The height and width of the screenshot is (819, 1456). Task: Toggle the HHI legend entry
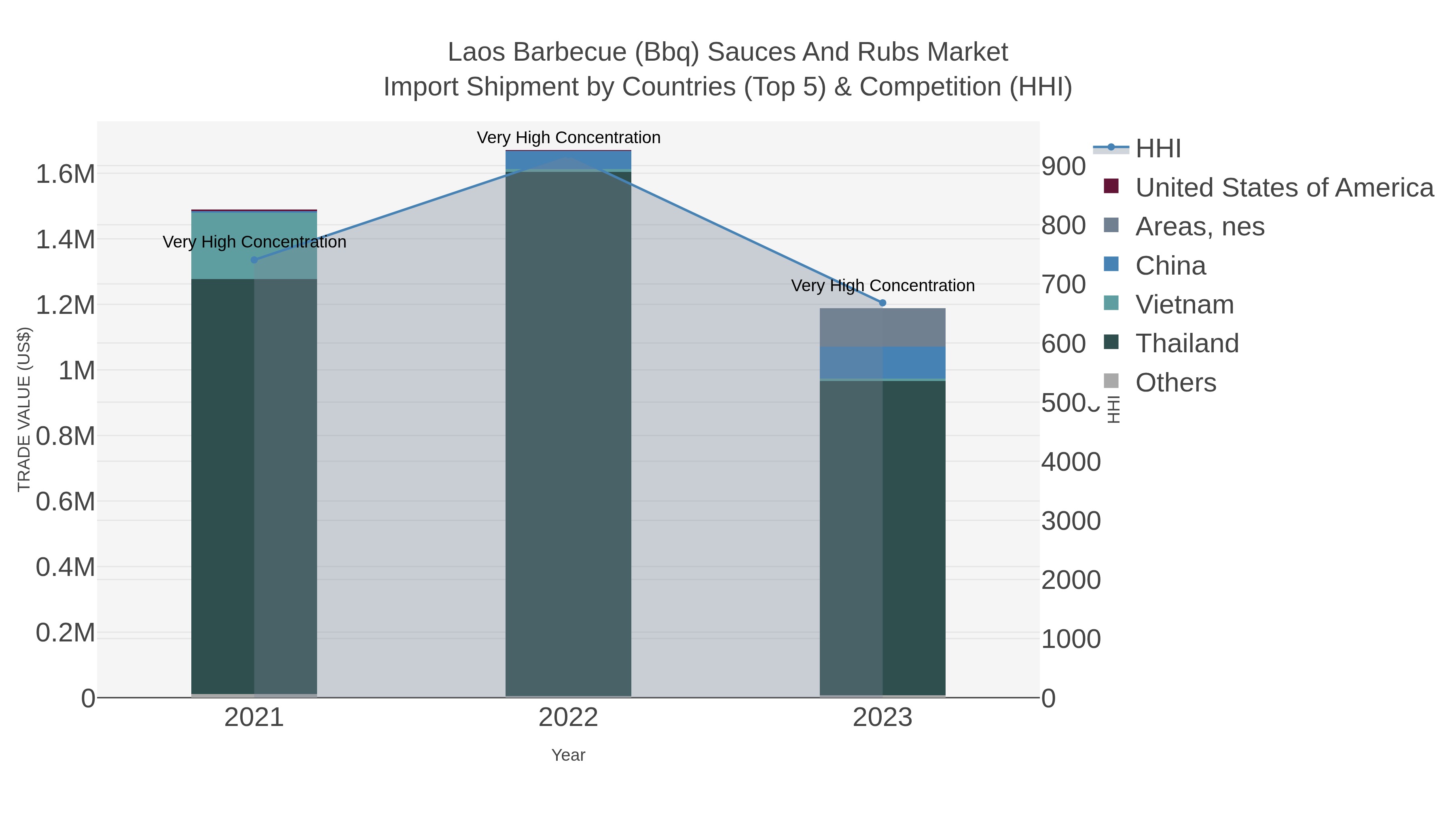click(x=1137, y=148)
